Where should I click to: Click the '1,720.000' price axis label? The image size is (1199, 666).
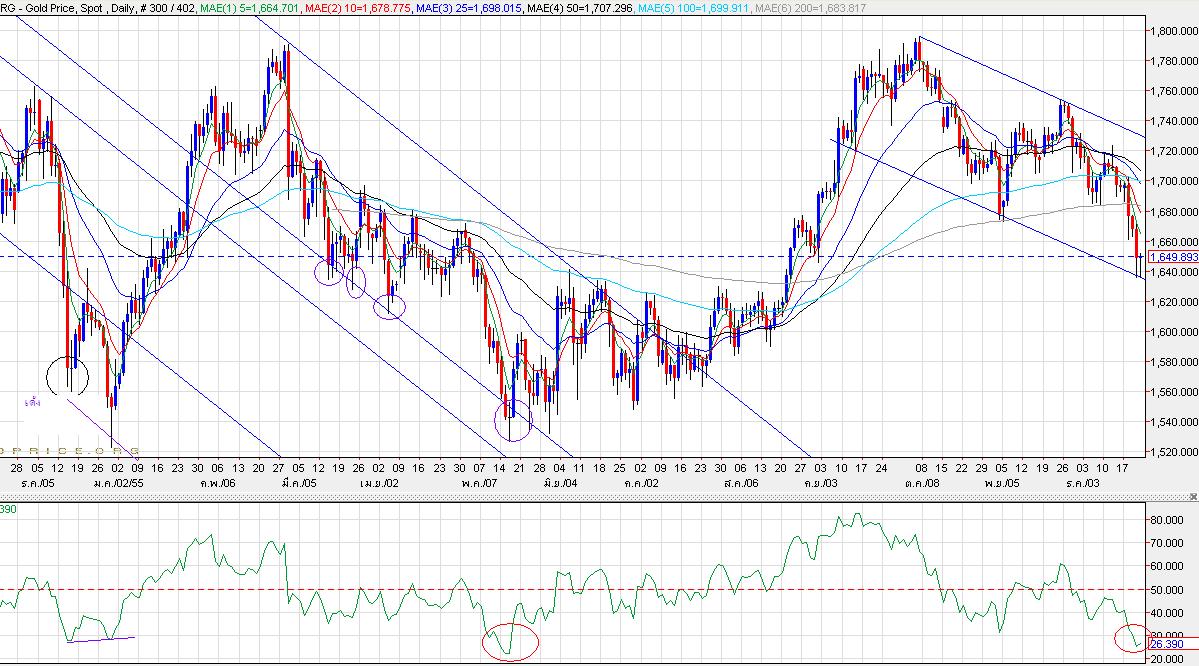point(1174,151)
